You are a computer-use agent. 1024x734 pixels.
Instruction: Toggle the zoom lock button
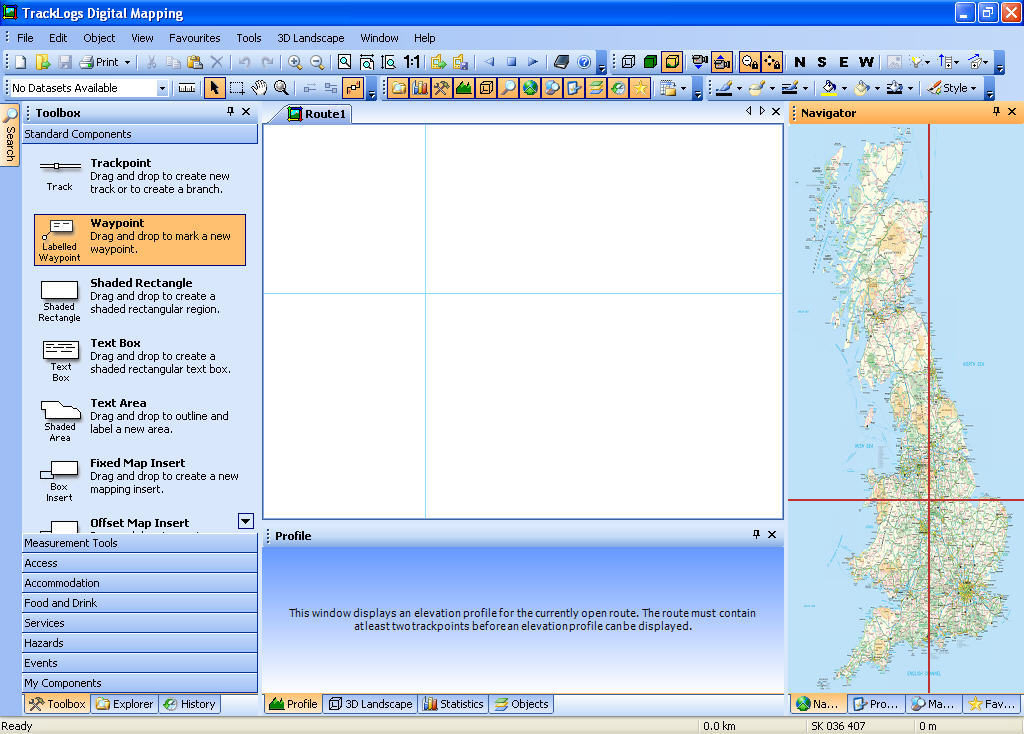click(x=750, y=62)
